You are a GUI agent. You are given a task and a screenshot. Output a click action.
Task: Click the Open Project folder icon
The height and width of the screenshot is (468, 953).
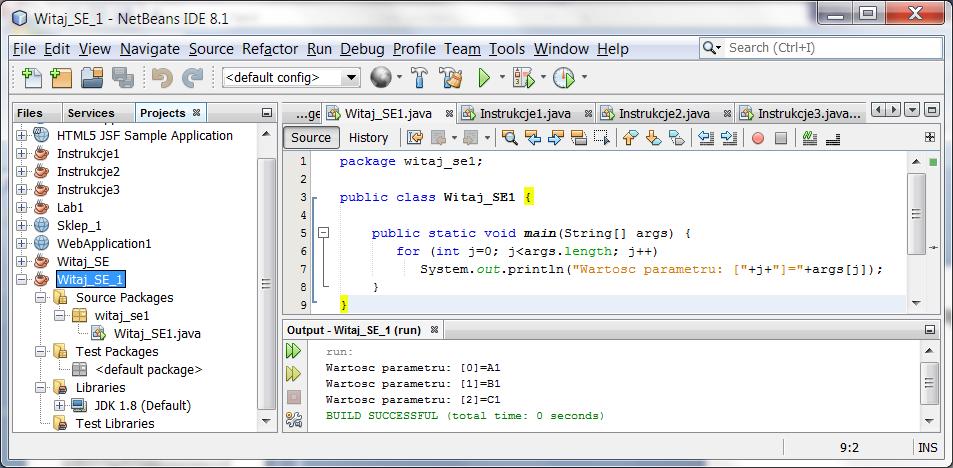click(92, 77)
